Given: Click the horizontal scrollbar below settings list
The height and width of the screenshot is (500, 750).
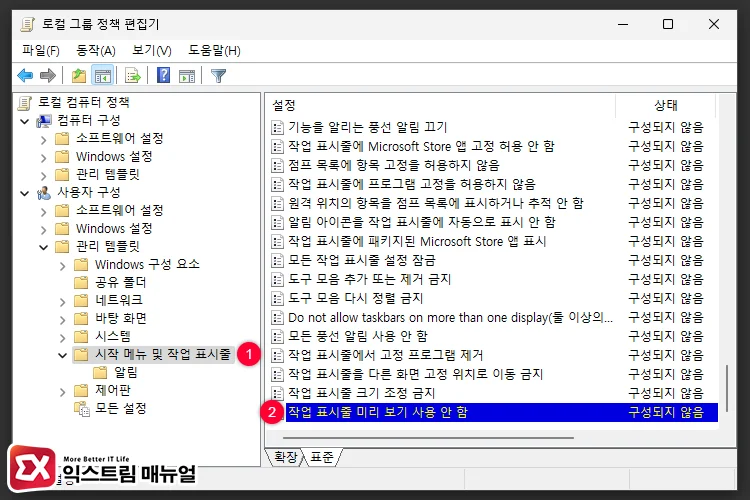Looking at the screenshot, I should click(428, 437).
